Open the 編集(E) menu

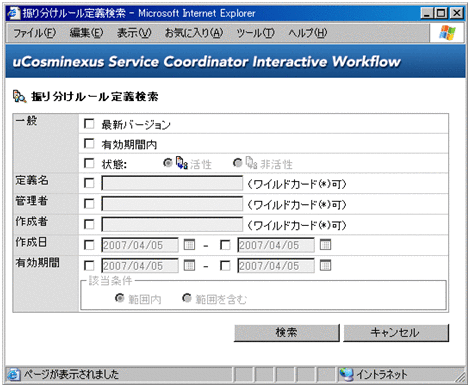(x=86, y=33)
